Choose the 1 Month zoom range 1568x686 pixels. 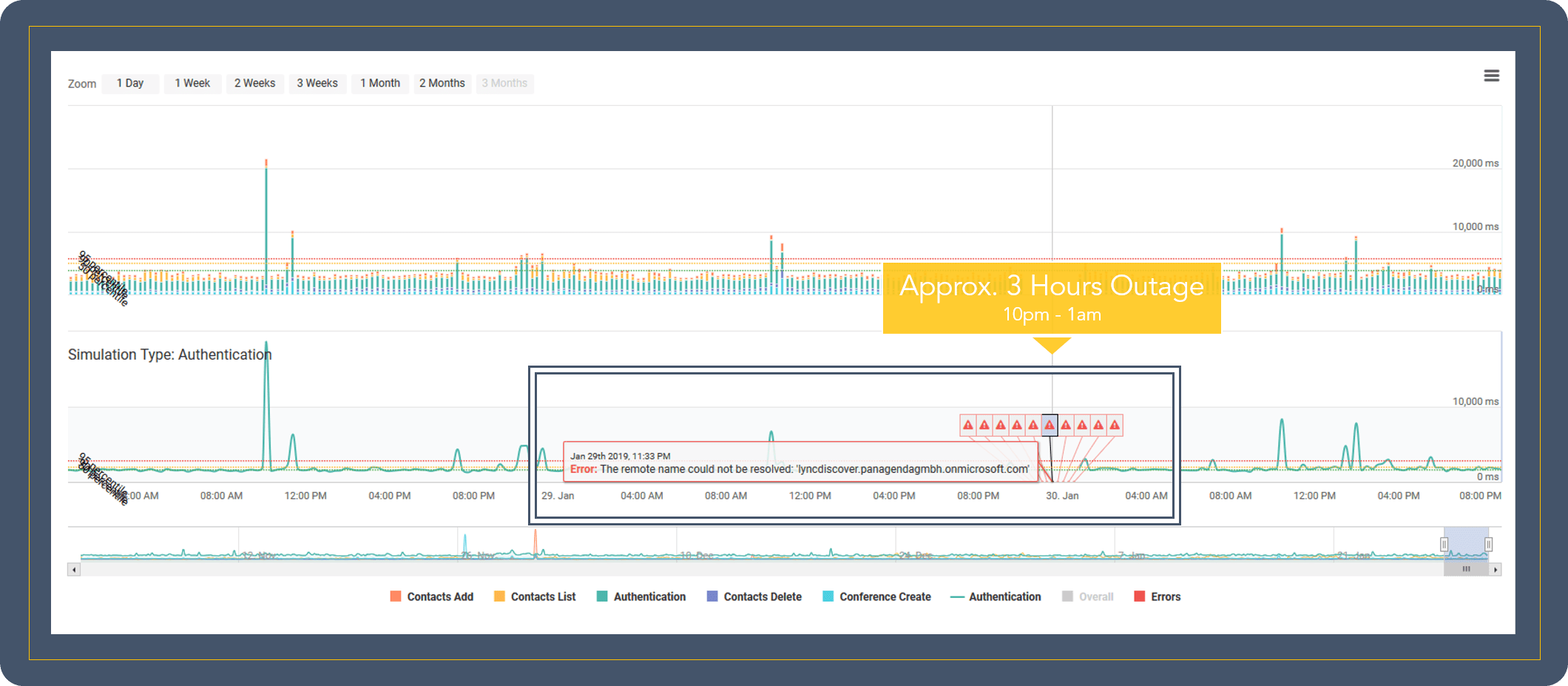pyautogui.click(x=380, y=83)
